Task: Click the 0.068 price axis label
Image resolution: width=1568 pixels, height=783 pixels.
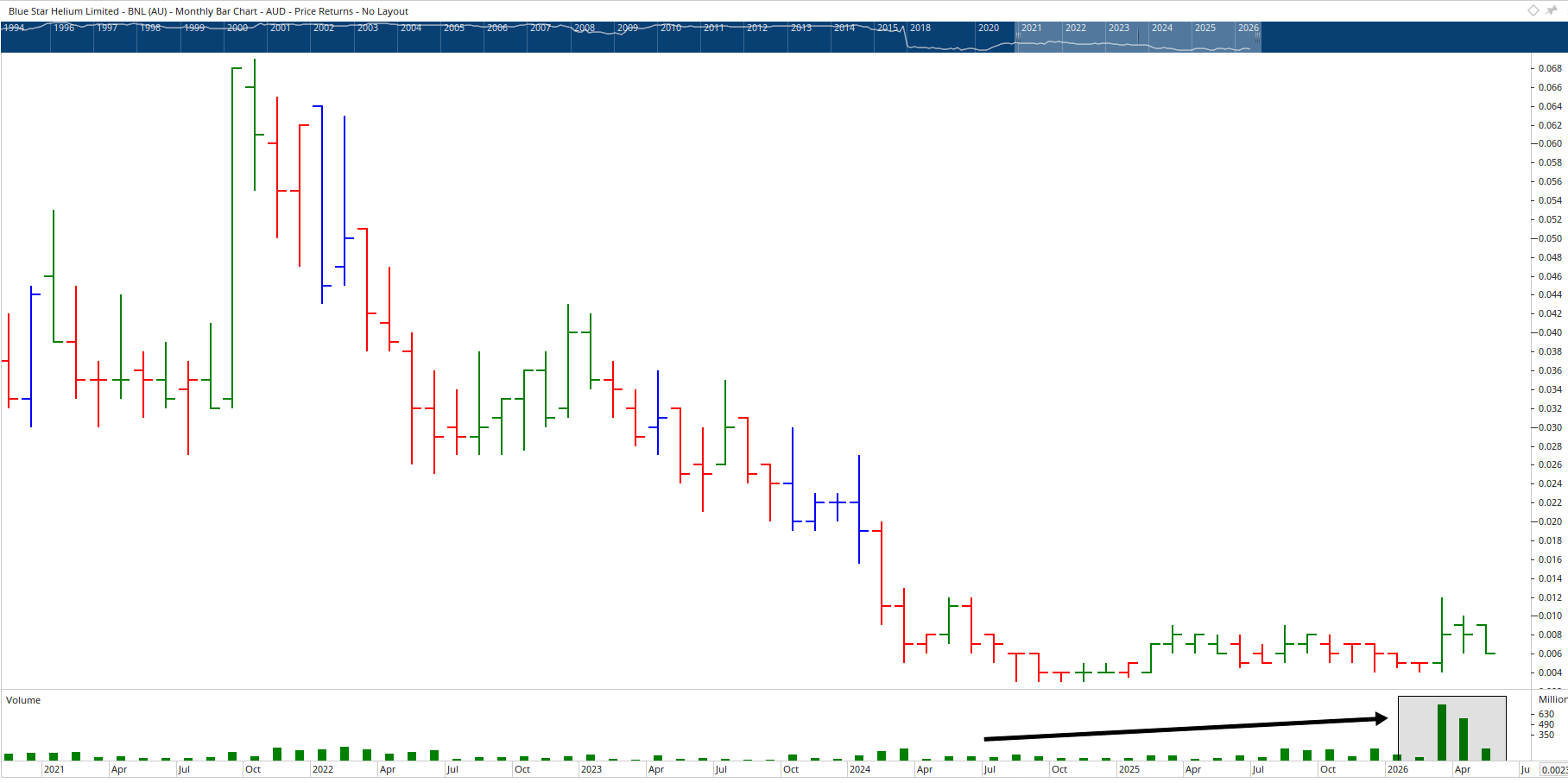Action: tap(1551, 68)
